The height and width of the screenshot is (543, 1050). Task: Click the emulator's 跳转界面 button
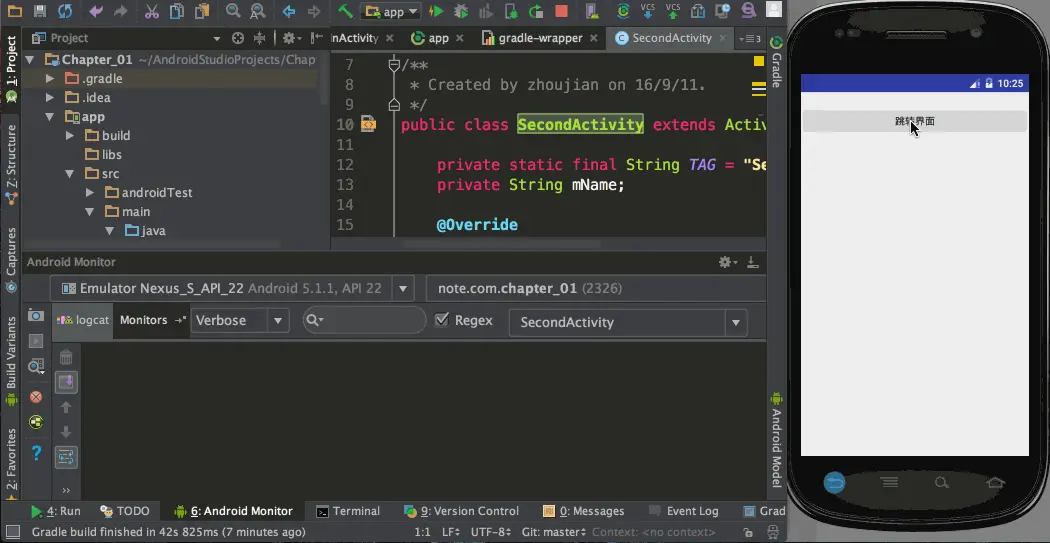point(914,121)
